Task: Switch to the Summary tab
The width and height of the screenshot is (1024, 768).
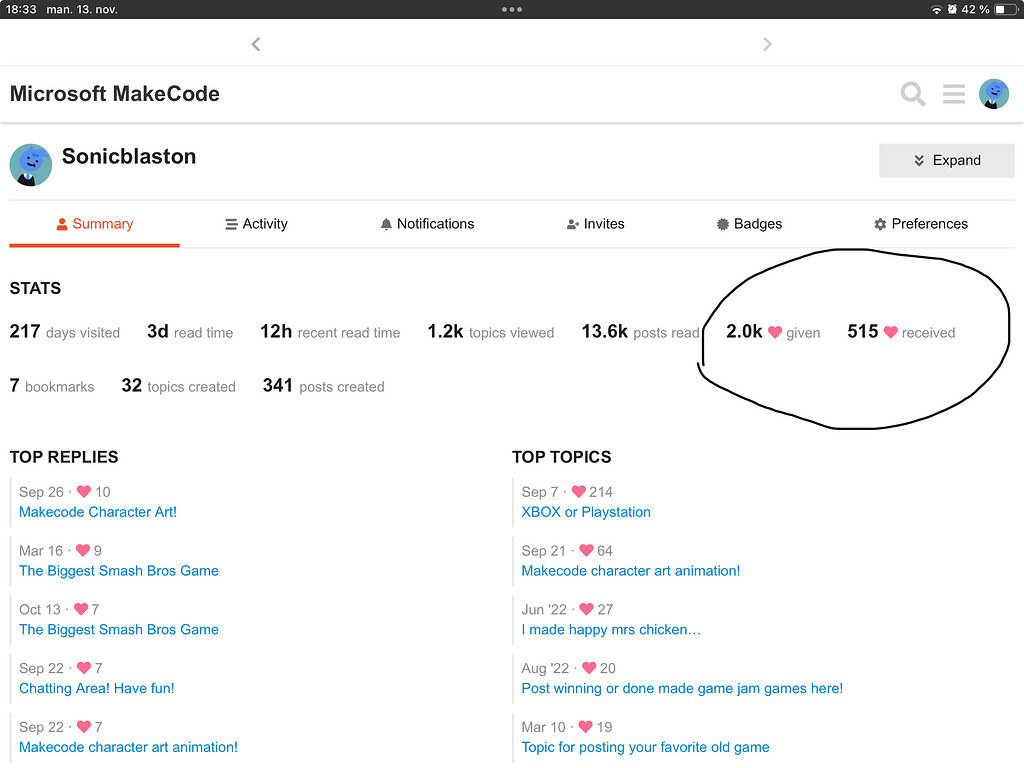Action: [x=94, y=223]
